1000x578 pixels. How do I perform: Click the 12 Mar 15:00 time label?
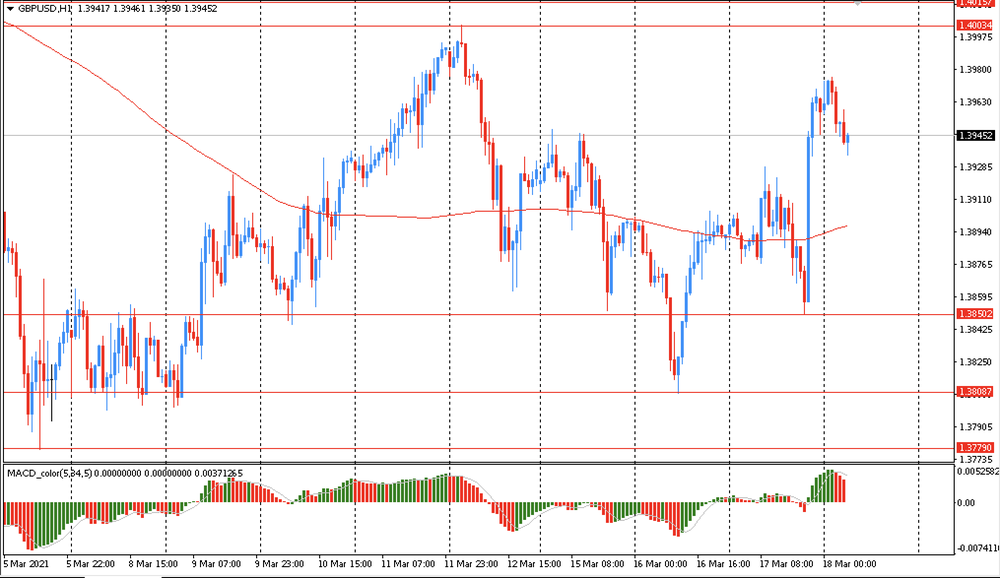pyautogui.click(x=535, y=565)
